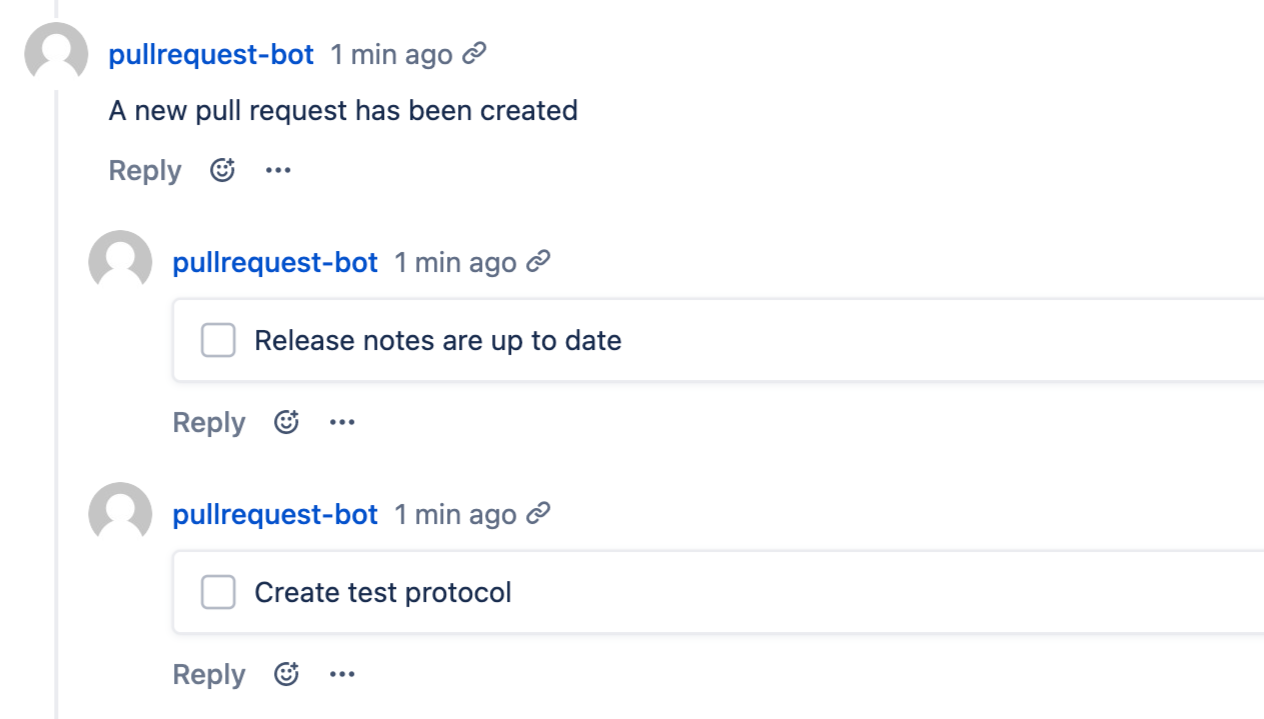Copy permalink of the Create test protocol comment
1264x719 pixels.
539,514
